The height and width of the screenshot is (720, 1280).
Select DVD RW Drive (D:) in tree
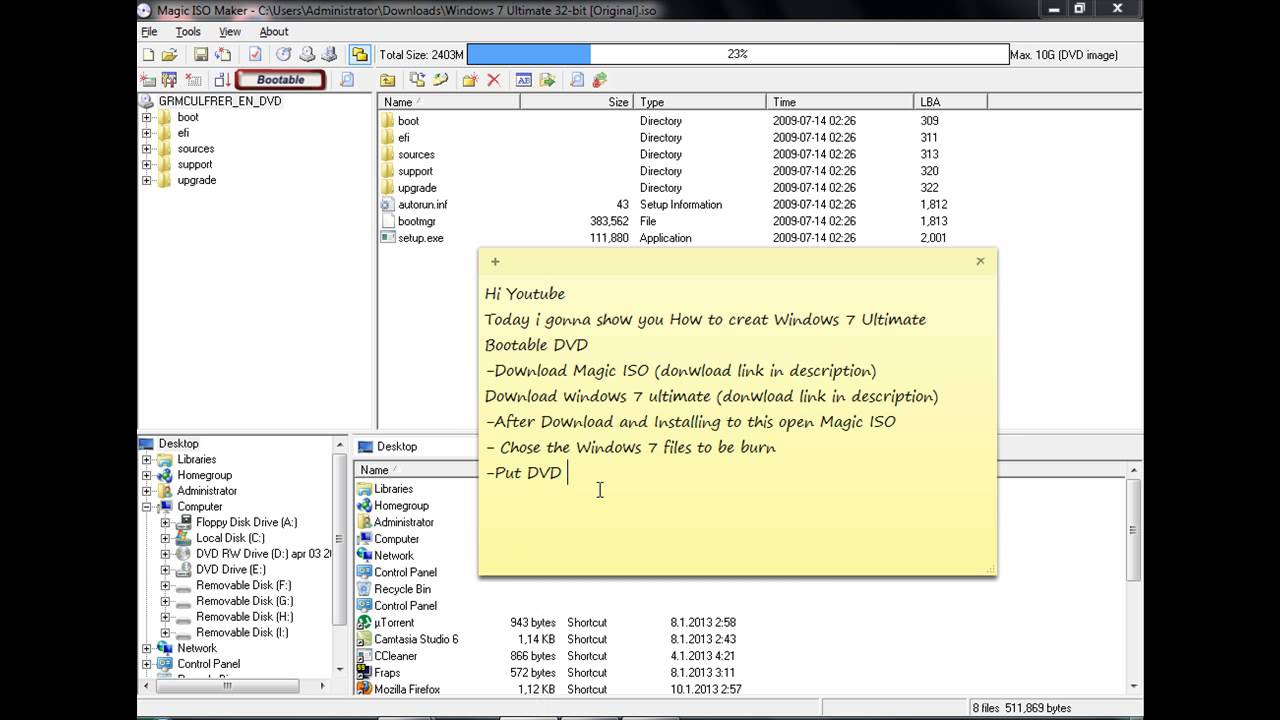(263, 554)
